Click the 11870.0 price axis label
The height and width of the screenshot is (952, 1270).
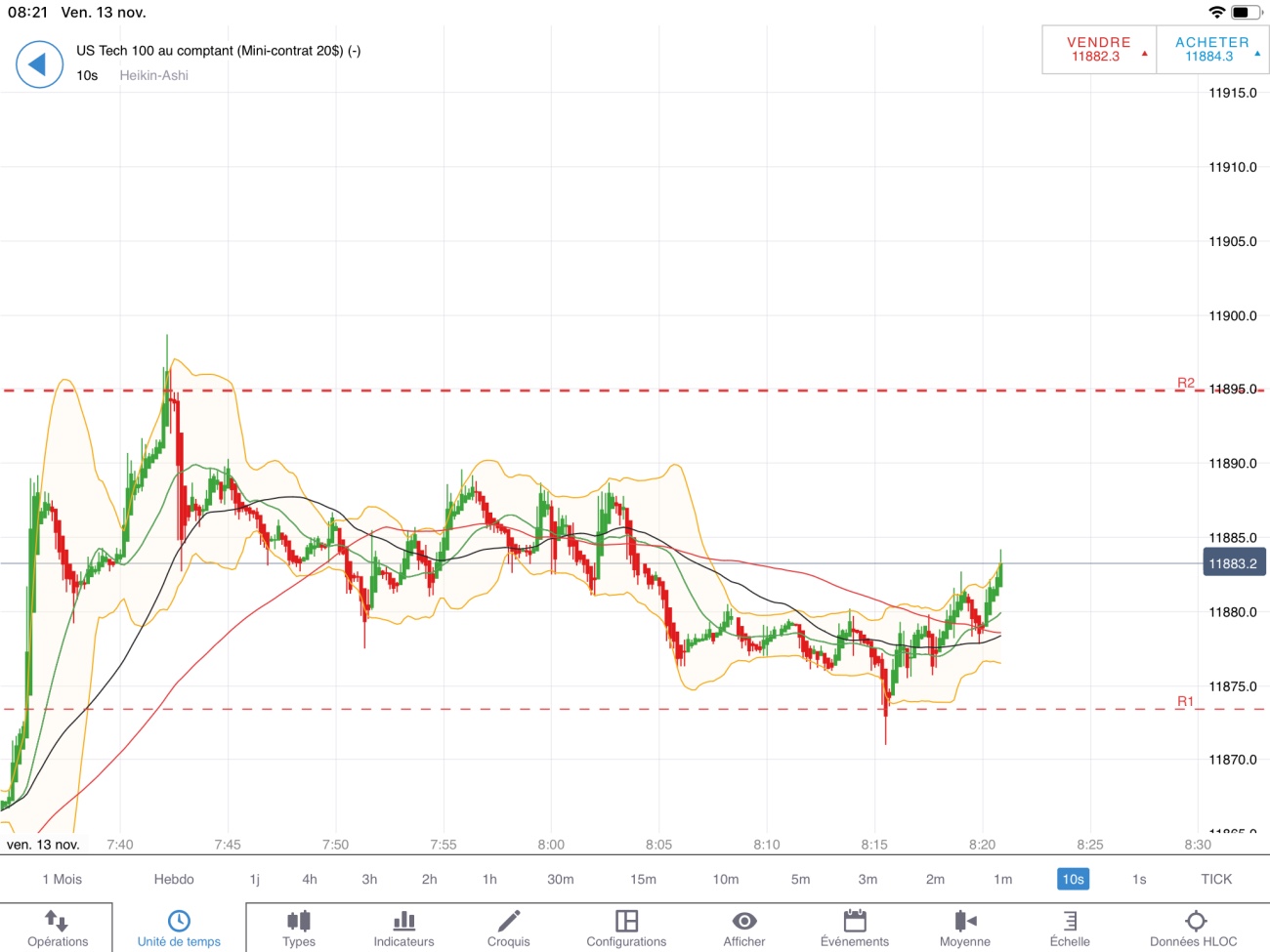(x=1233, y=760)
